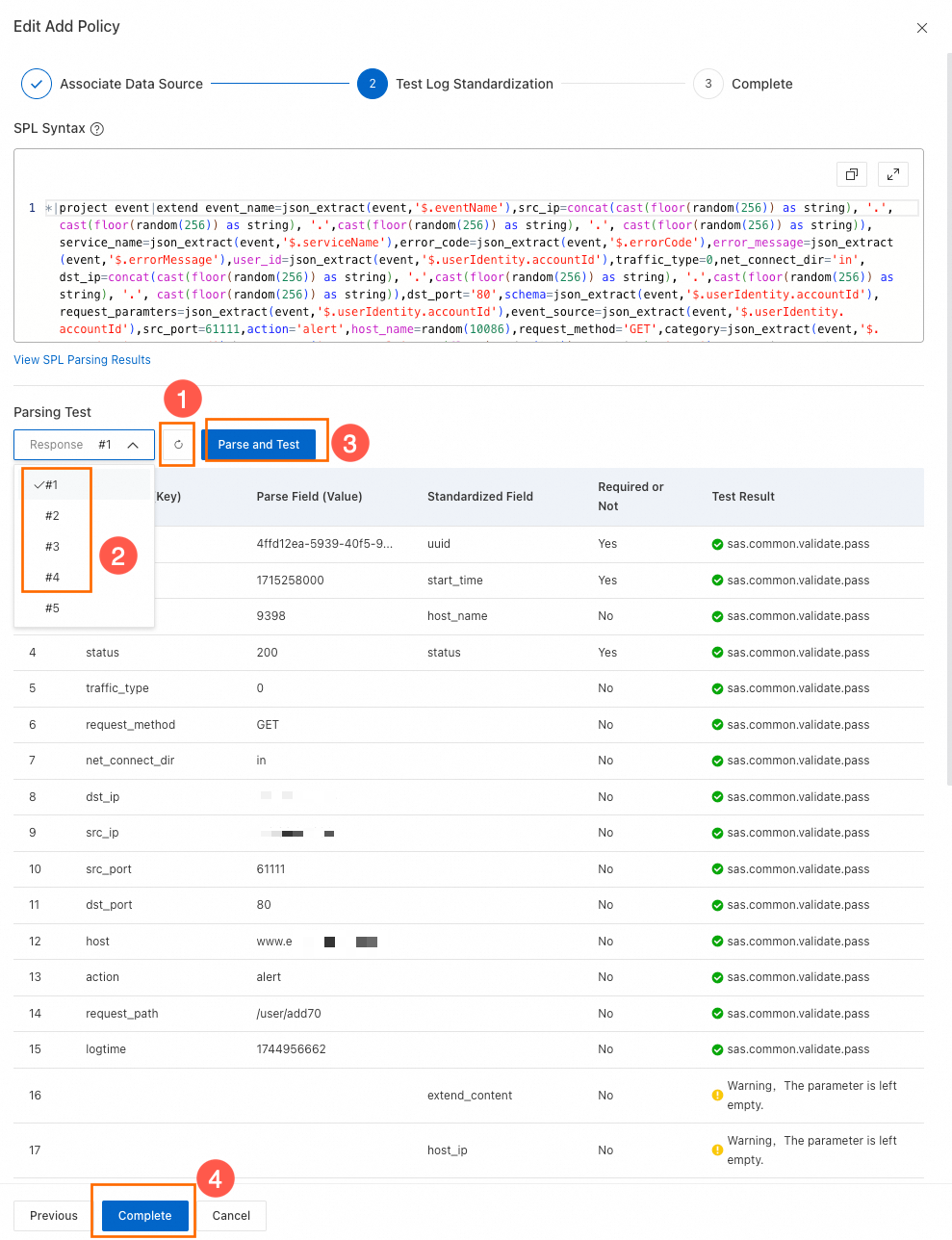
Task: Select response #2 in the list
Action: [84, 516]
